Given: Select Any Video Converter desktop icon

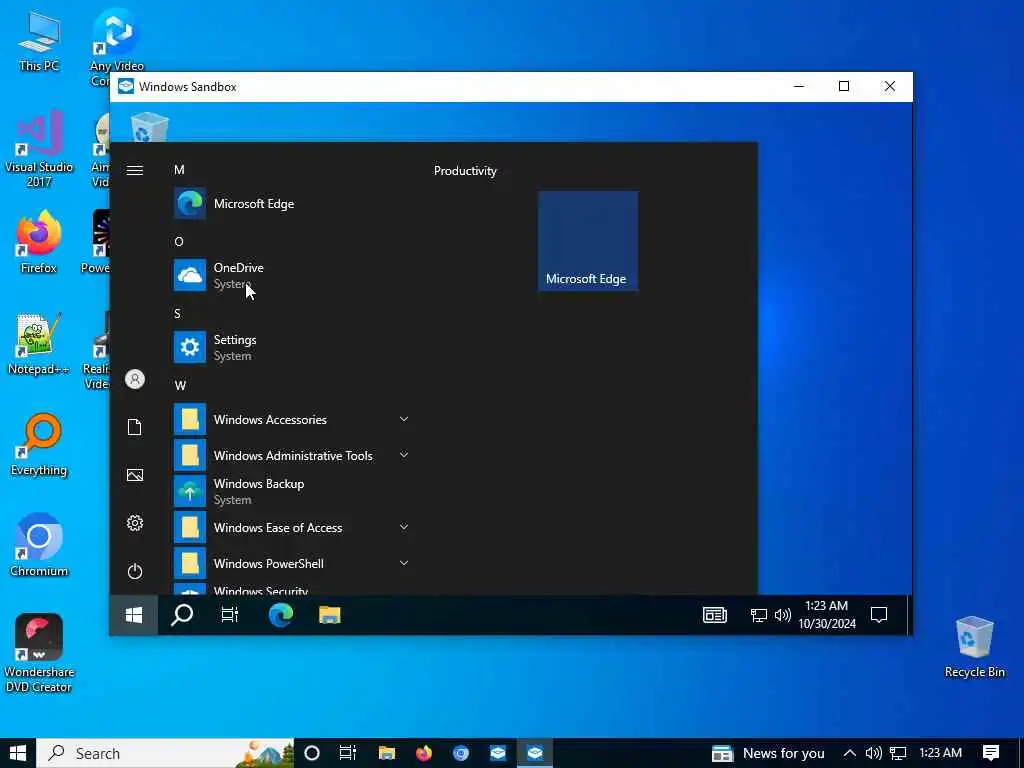Looking at the screenshot, I should tap(116, 40).
